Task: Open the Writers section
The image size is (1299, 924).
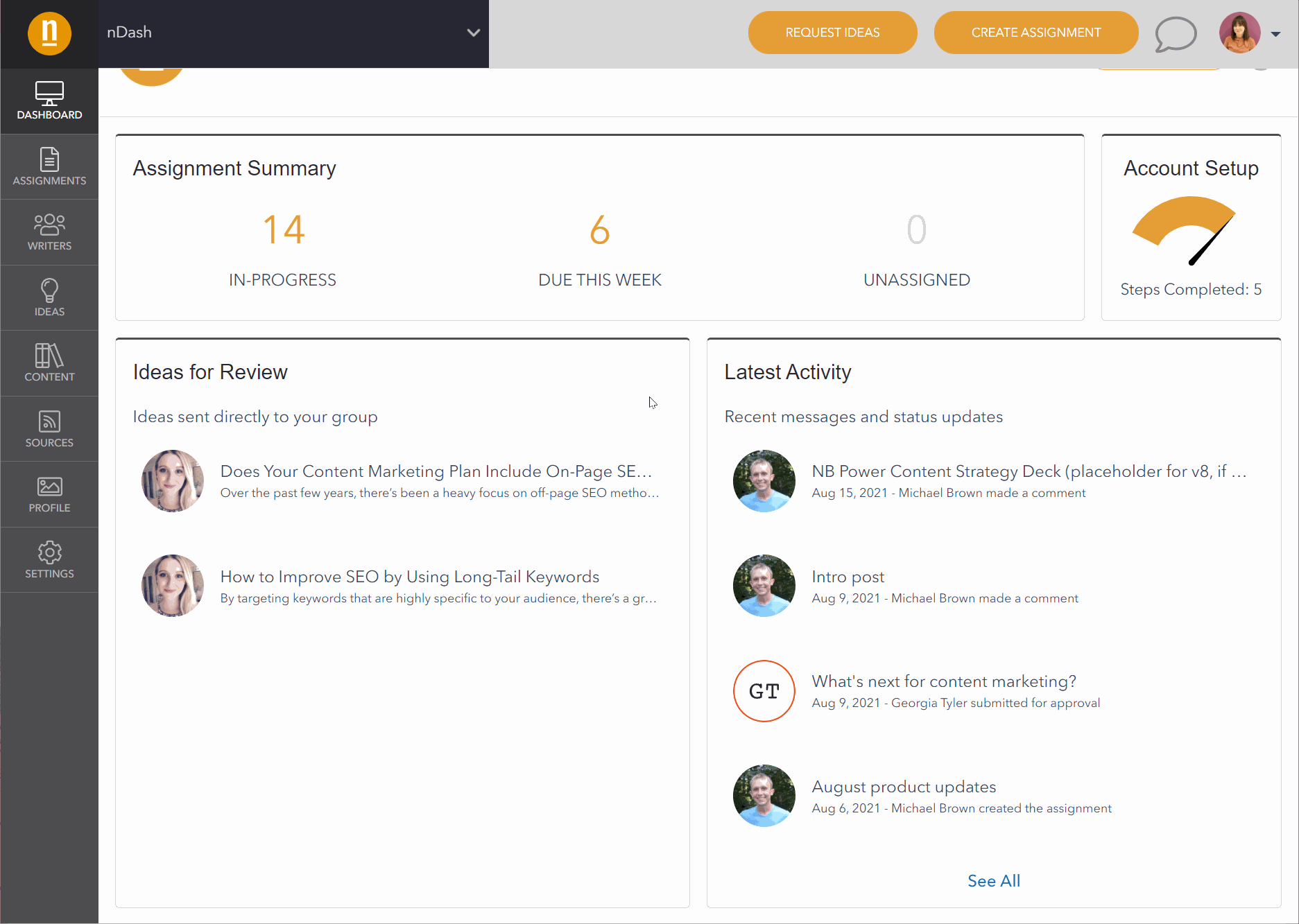Action: pyautogui.click(x=49, y=232)
